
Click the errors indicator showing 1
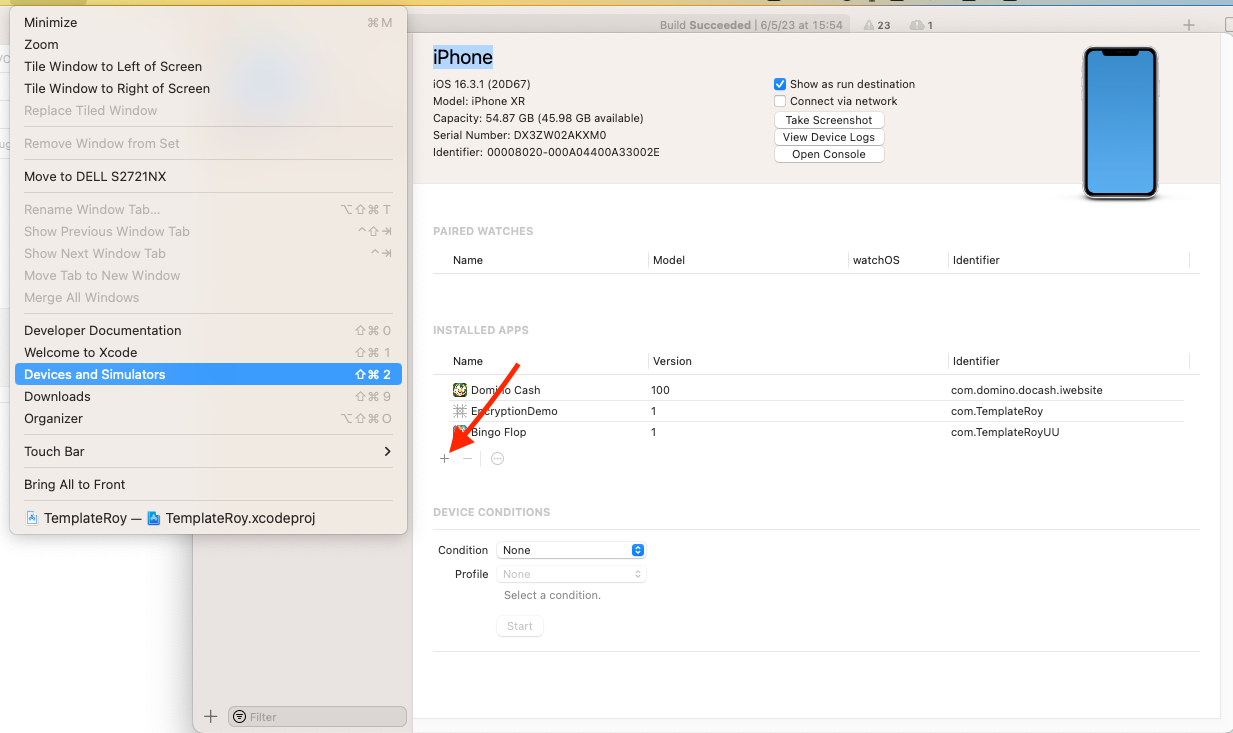[x=922, y=25]
